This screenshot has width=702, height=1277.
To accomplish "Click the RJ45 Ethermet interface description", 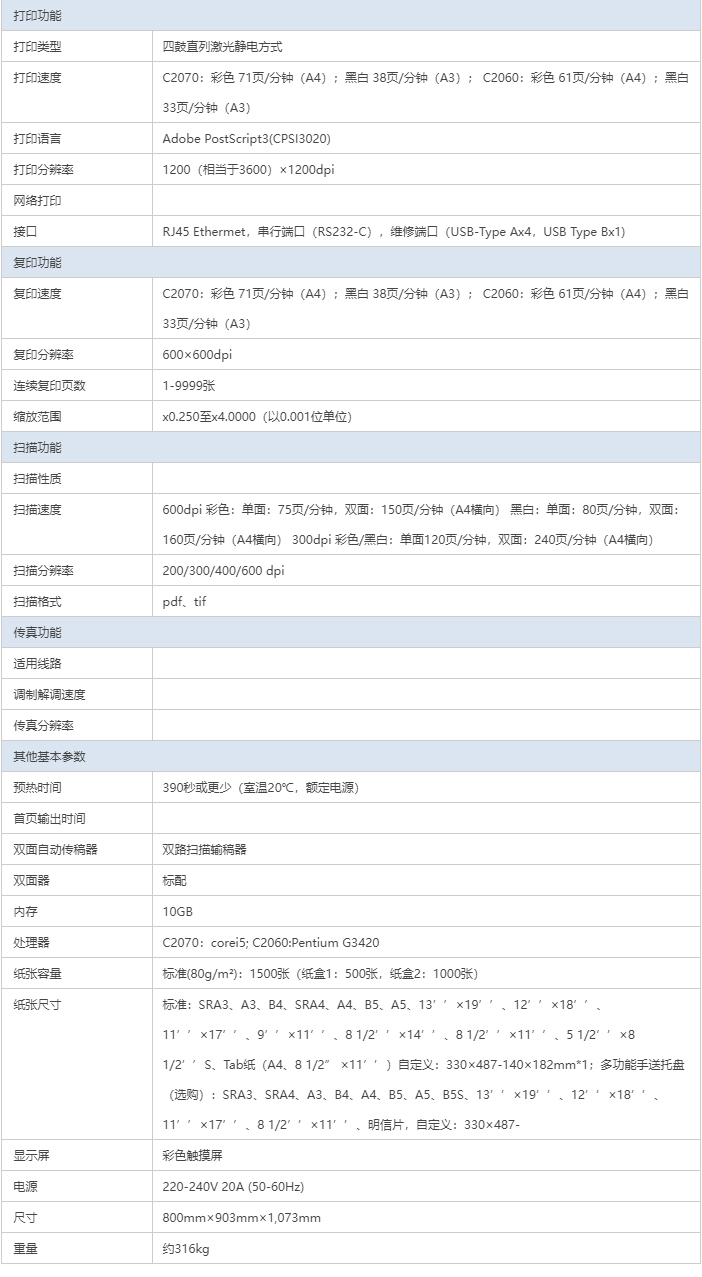I will click(393, 231).
